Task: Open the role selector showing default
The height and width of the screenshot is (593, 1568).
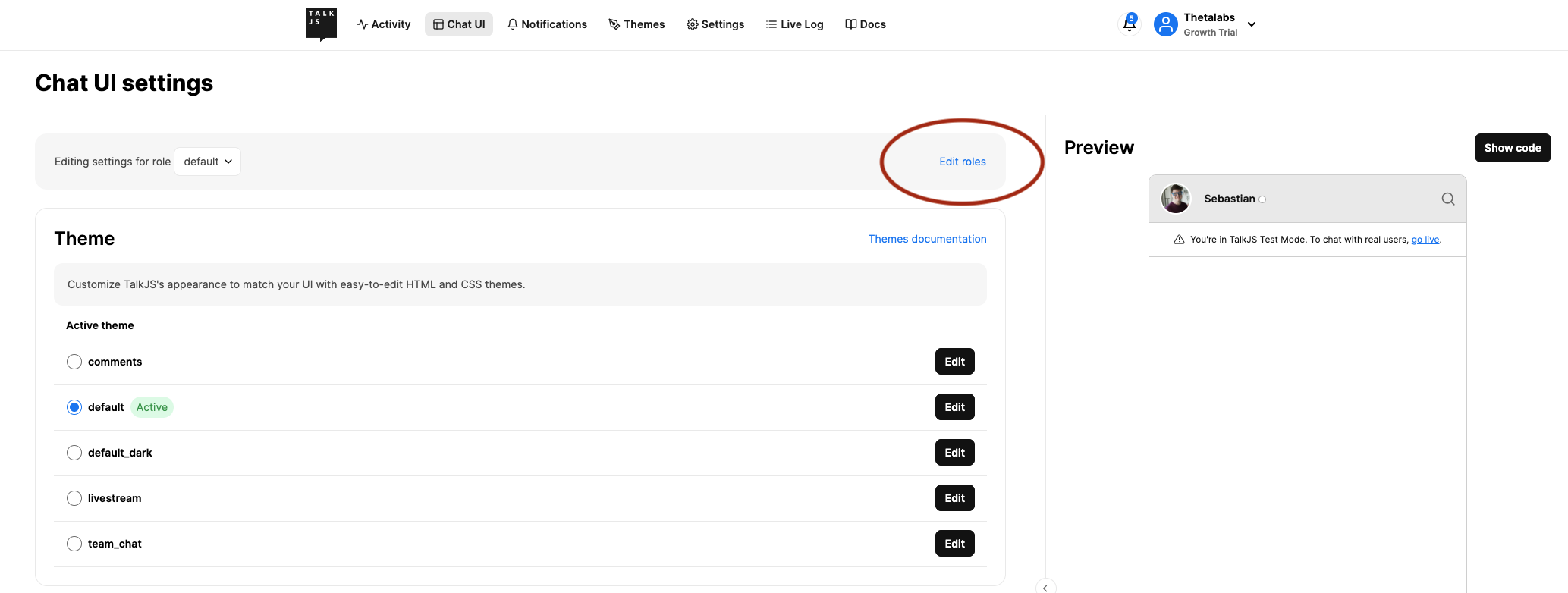Action: [x=207, y=162]
